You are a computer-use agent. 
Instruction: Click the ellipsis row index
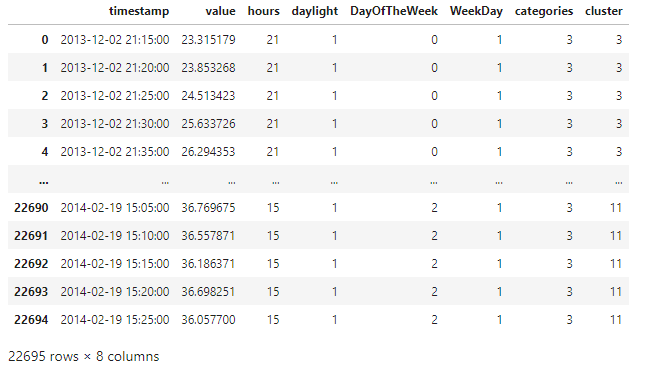point(43,181)
